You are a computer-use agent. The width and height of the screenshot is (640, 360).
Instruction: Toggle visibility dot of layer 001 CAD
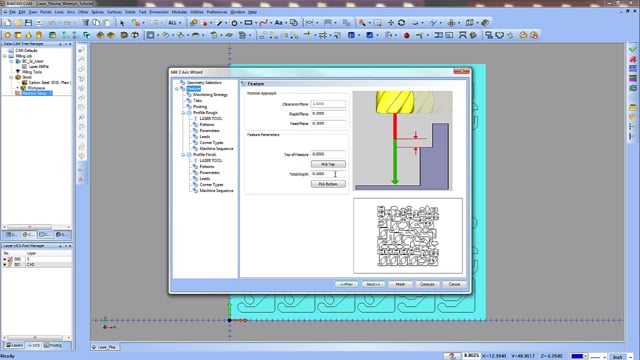coord(4,264)
